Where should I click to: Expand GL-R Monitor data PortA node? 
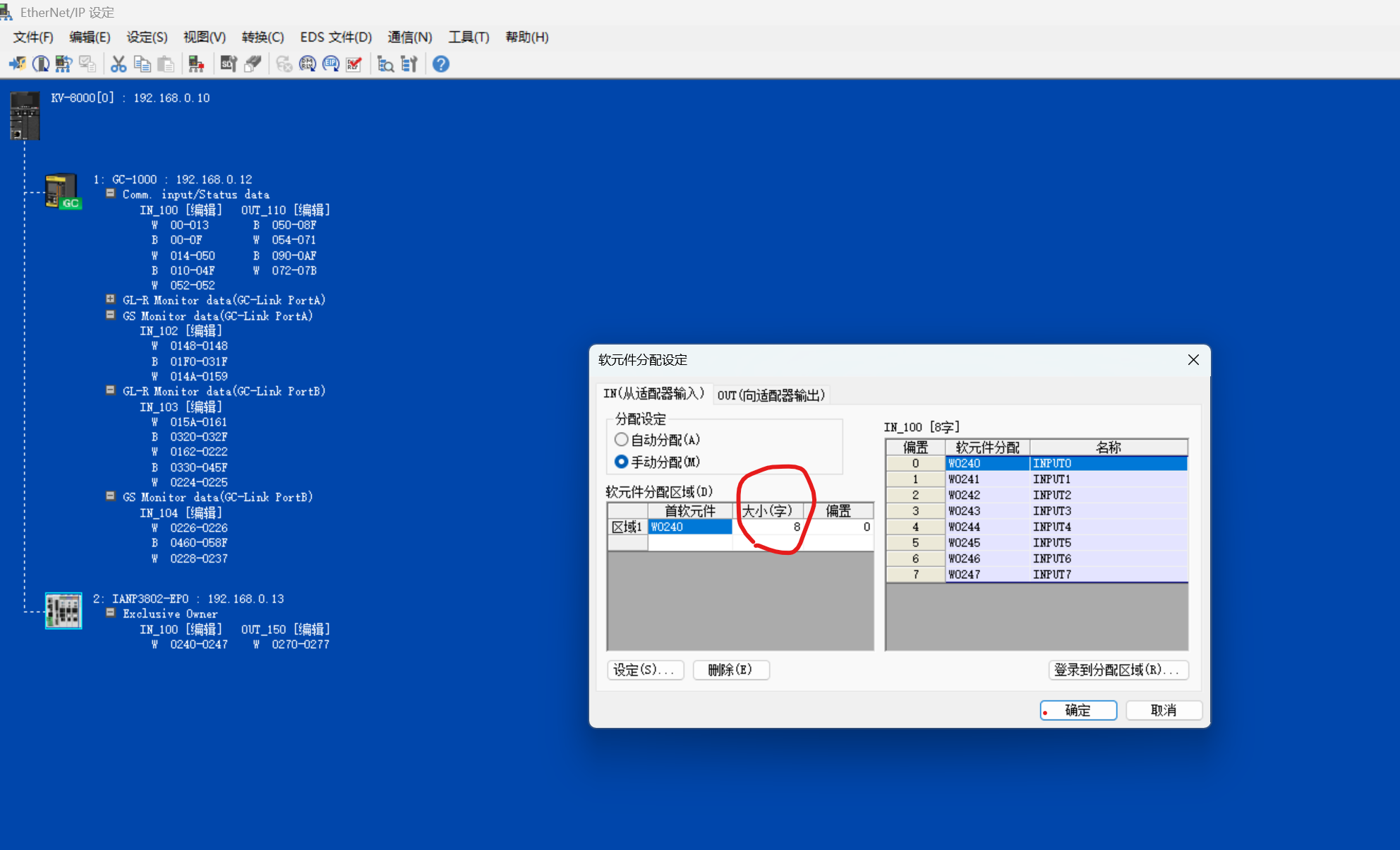coord(110,299)
